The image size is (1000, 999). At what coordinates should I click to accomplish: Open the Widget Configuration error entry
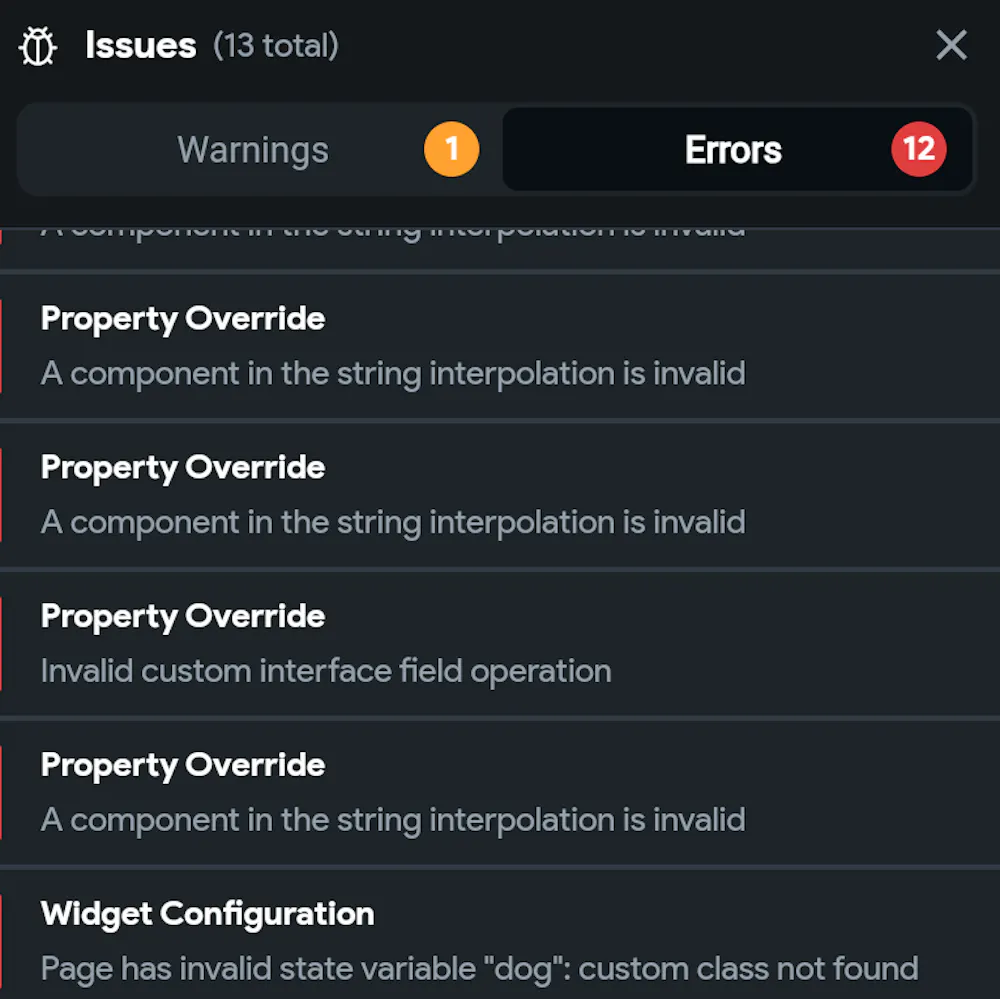click(500, 940)
